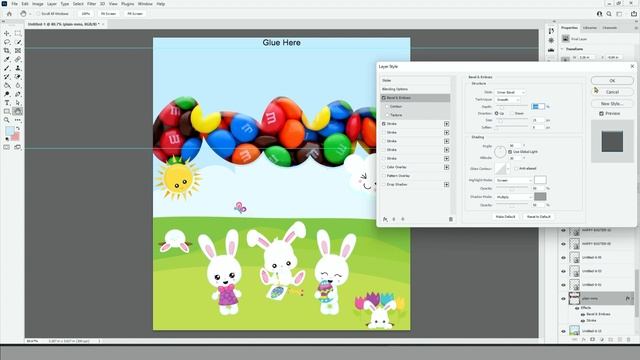The height and width of the screenshot is (360, 640).
Task: Click the Make Default button
Action: (505, 217)
